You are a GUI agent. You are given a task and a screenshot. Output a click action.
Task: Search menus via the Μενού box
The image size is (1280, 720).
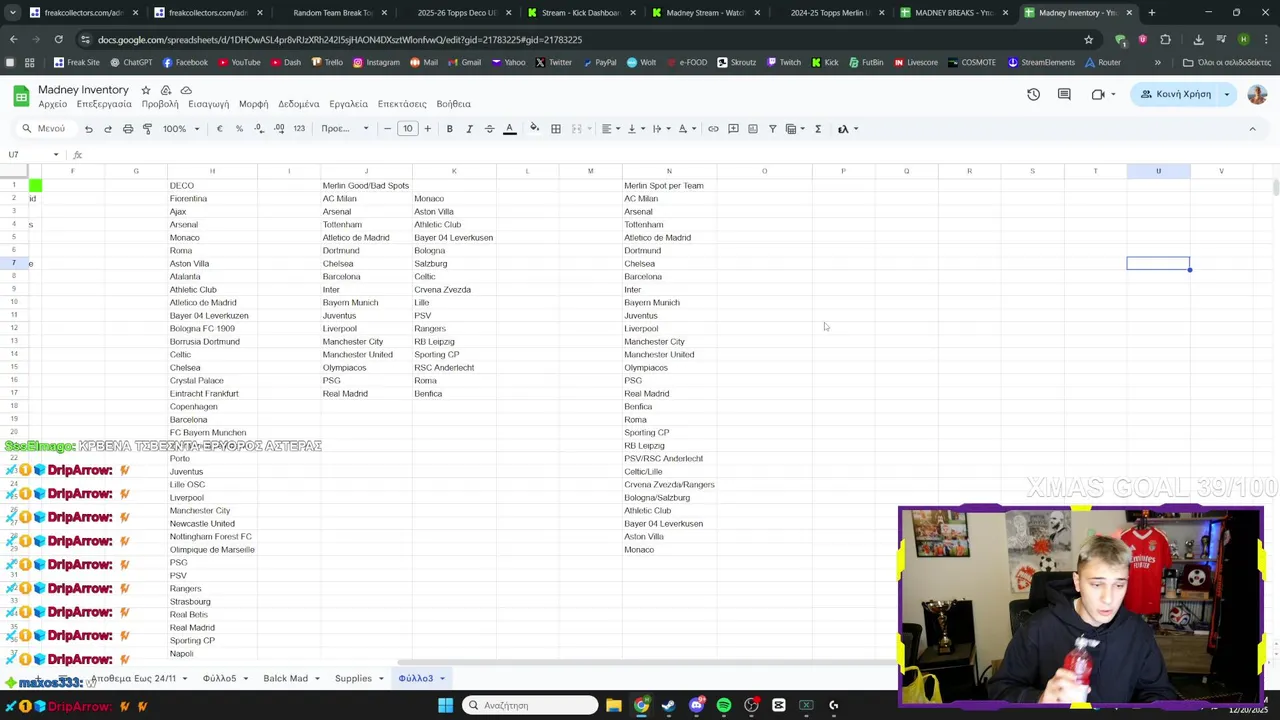45,129
